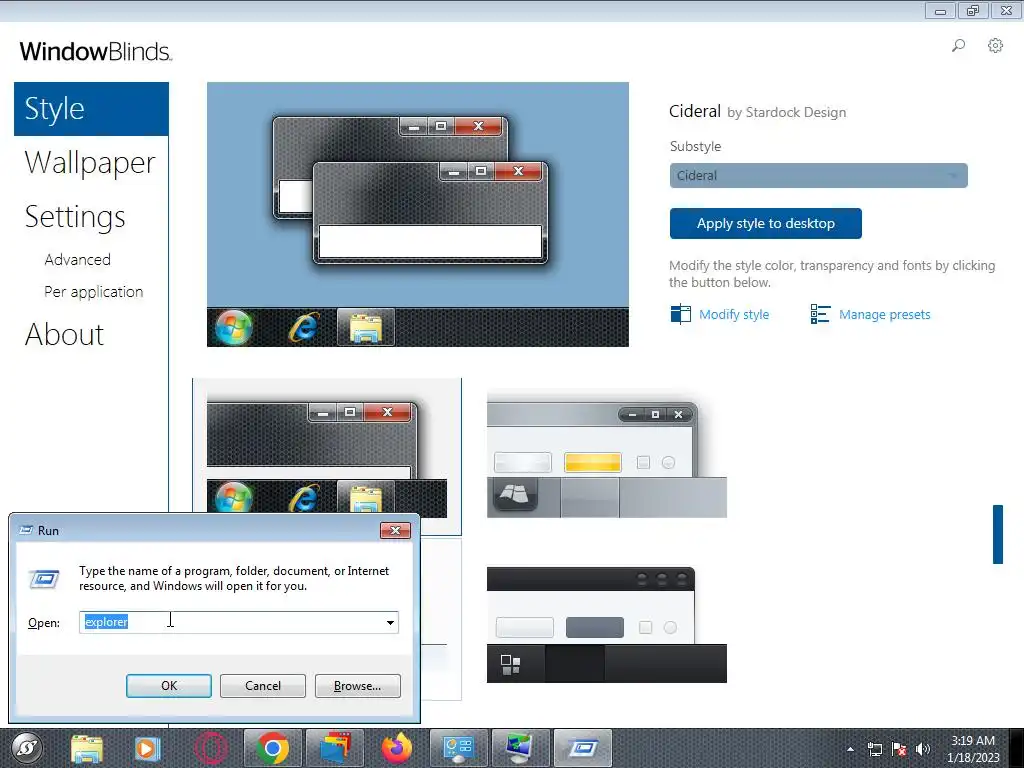Open the Substyle Cideral dropdown

[818, 176]
